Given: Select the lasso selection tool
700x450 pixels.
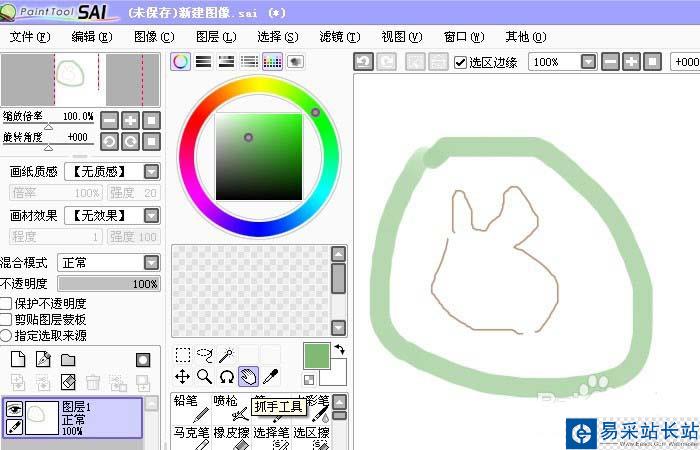Looking at the screenshot, I should (204, 355).
